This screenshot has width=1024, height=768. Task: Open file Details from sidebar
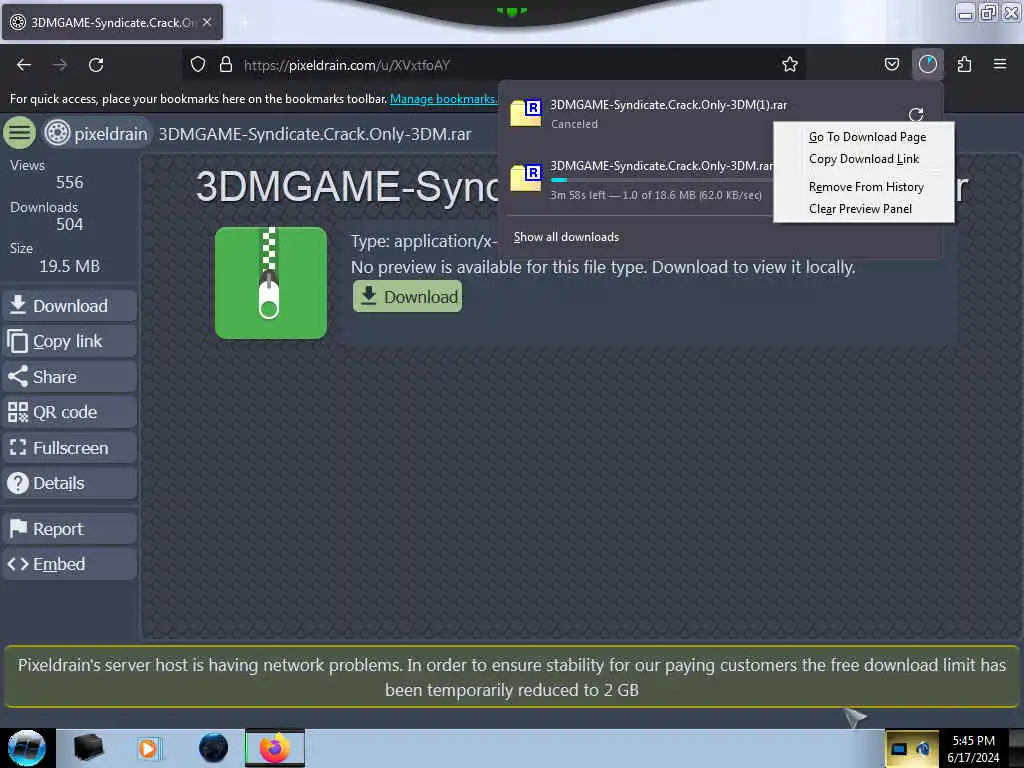coord(70,483)
